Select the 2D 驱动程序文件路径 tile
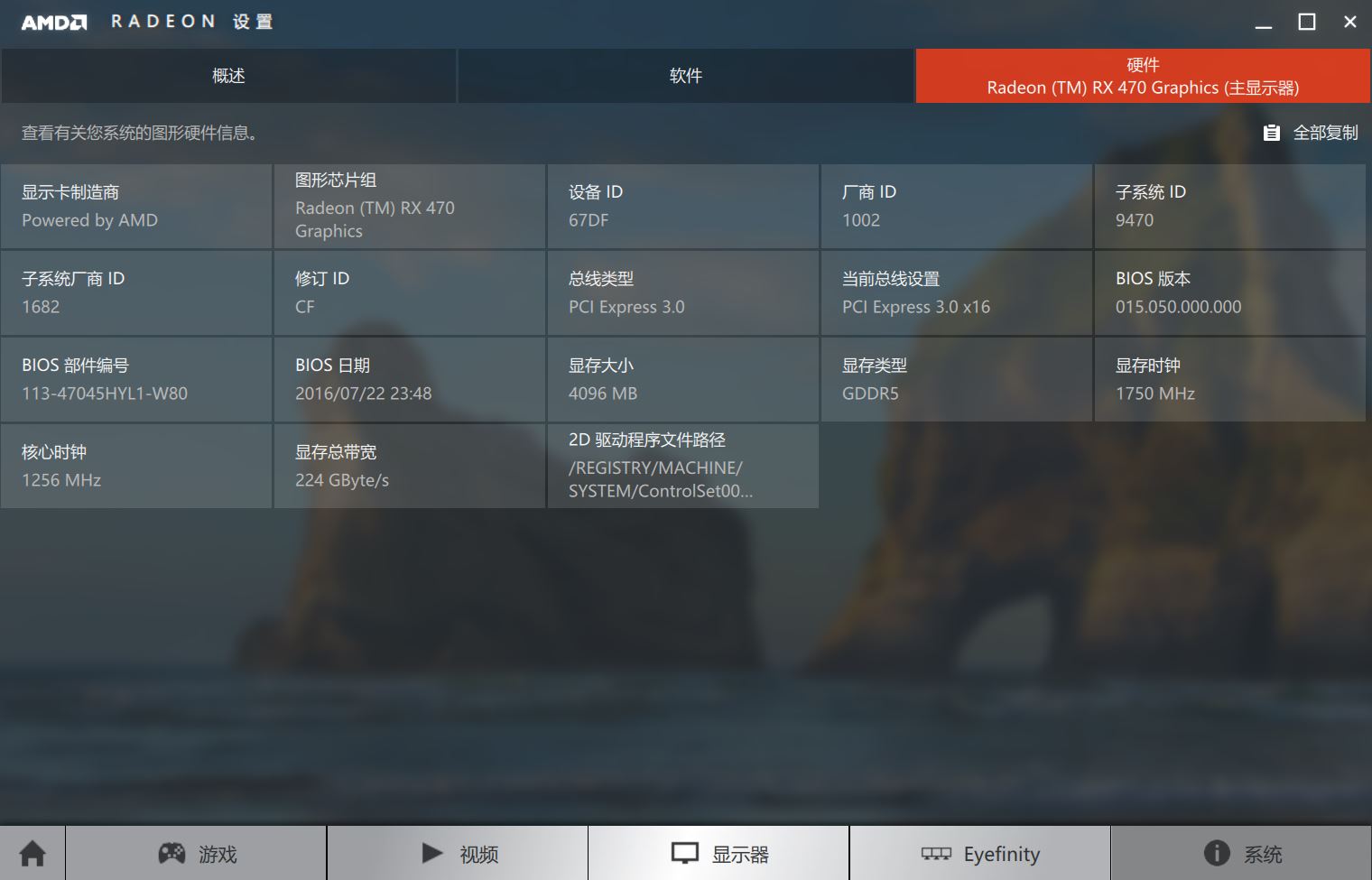This screenshot has height=880, width=1372. pyautogui.click(x=683, y=466)
